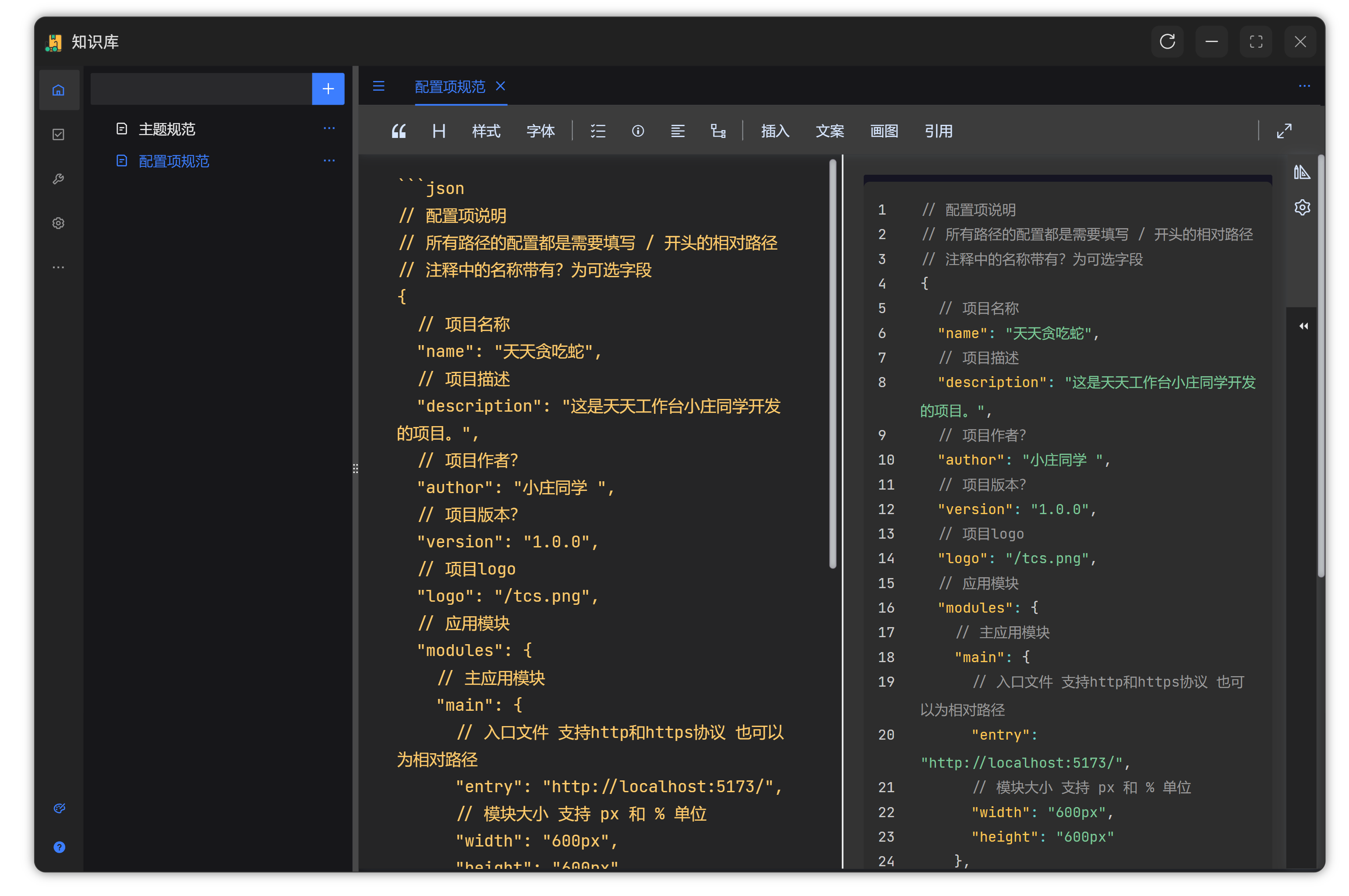Screen dimensions: 1349x896
Task: Toggle fullscreen for the window
Action: [x=1255, y=42]
